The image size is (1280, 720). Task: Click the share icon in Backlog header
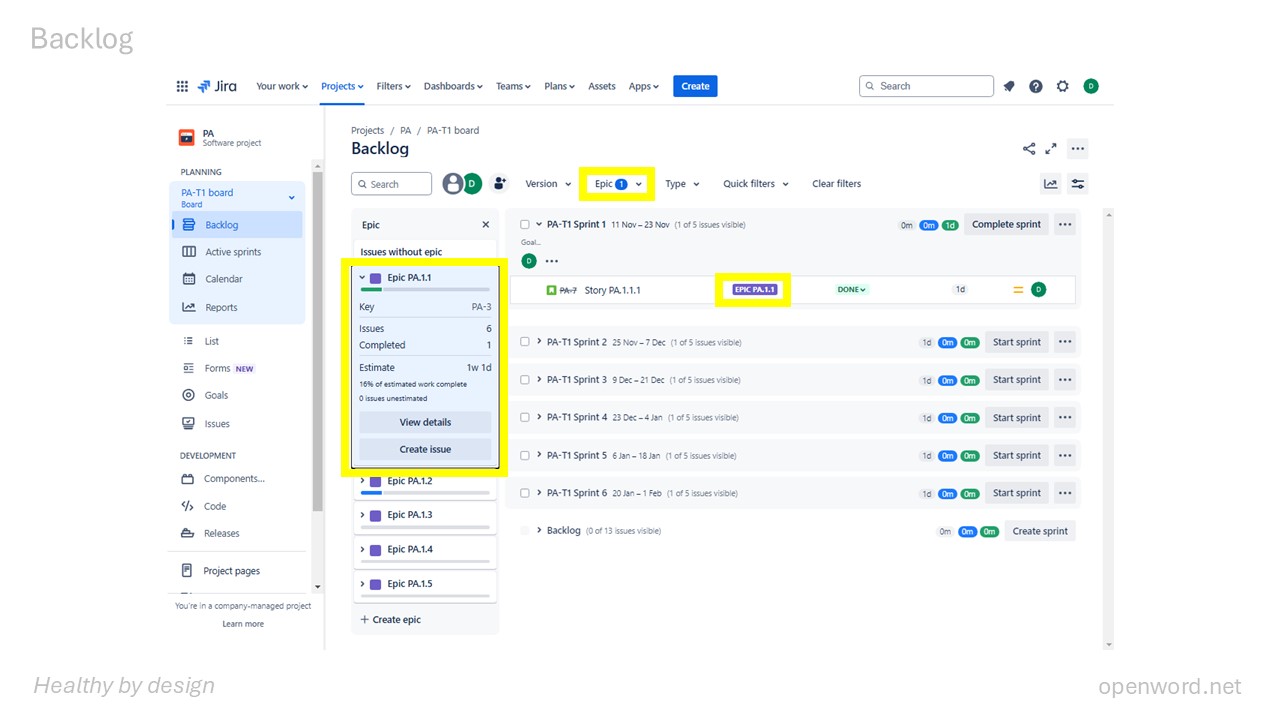1029,149
